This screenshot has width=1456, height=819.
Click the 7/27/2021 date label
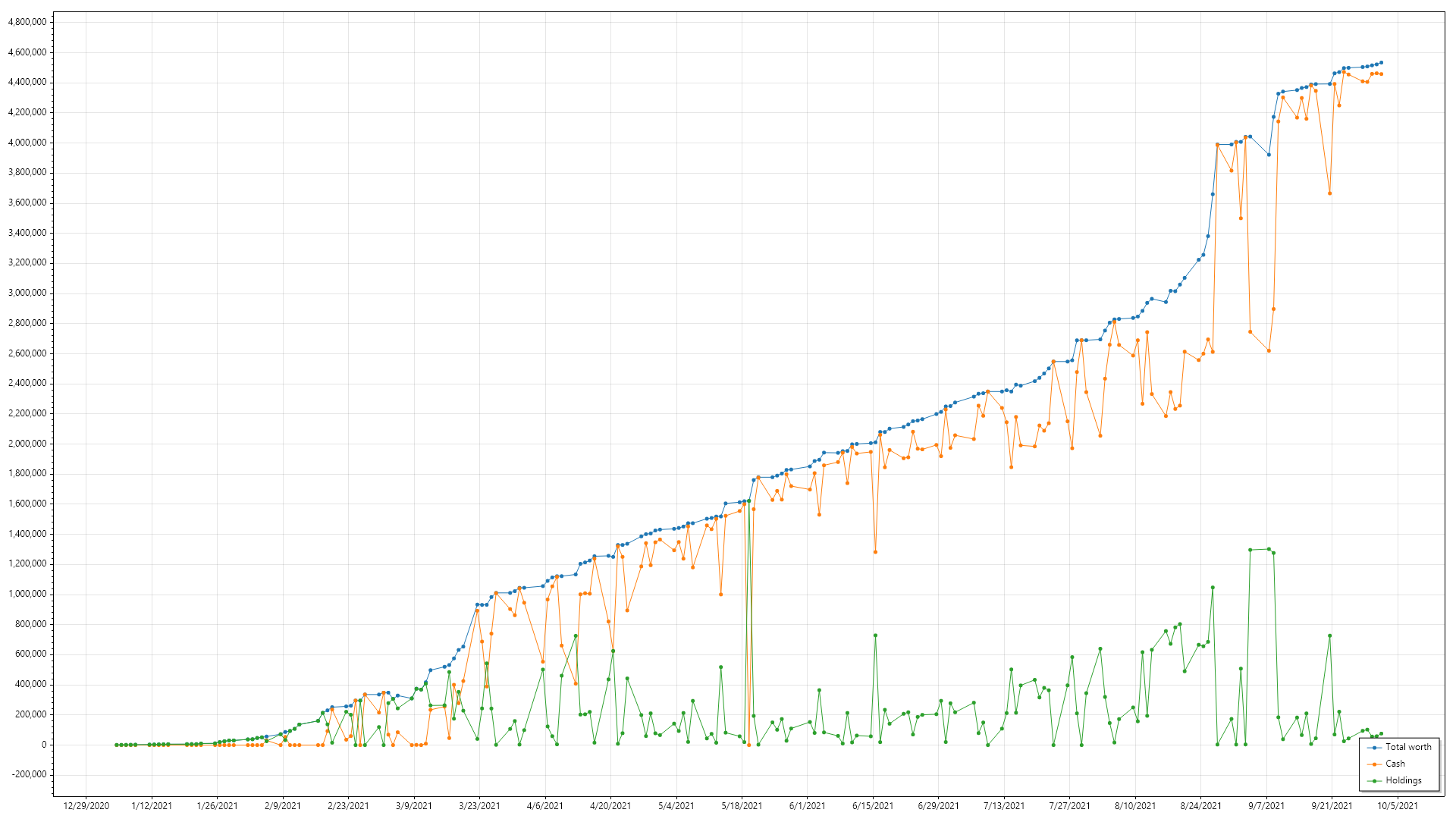1070,806
